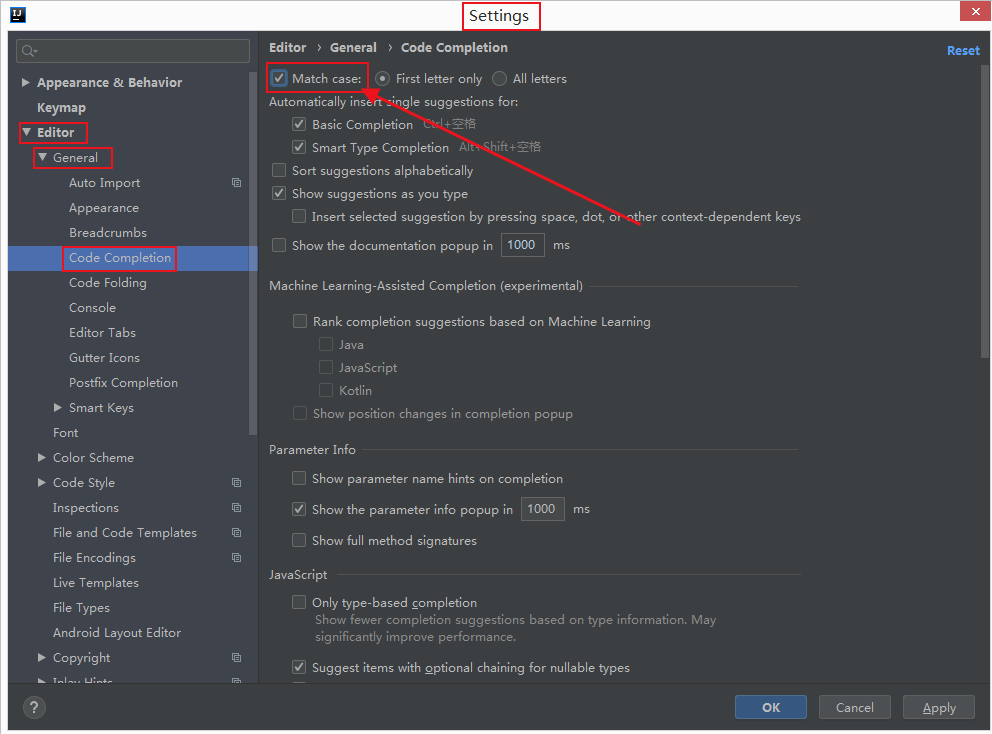Viewport: 992px width, 734px height.
Task: Open Android Layout Editor settings
Action: (x=117, y=633)
